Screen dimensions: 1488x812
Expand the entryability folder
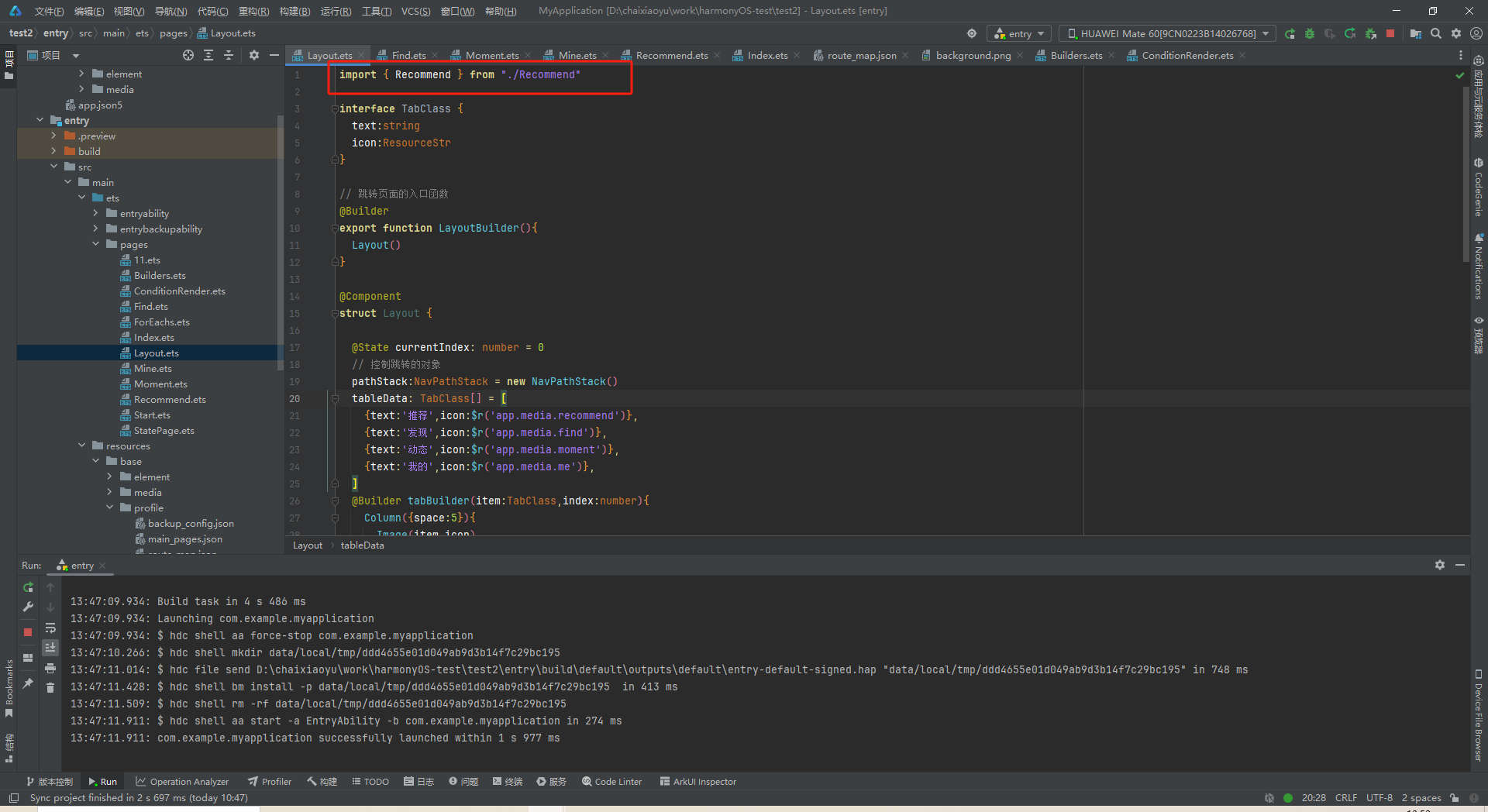[x=96, y=213]
